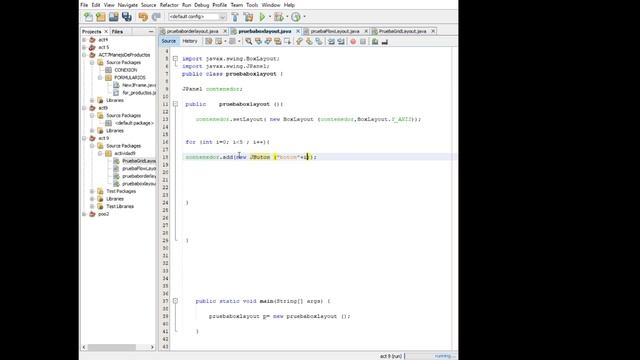Select the <default package> tree item
This screenshot has height=360, width=640.
[x=134, y=123]
